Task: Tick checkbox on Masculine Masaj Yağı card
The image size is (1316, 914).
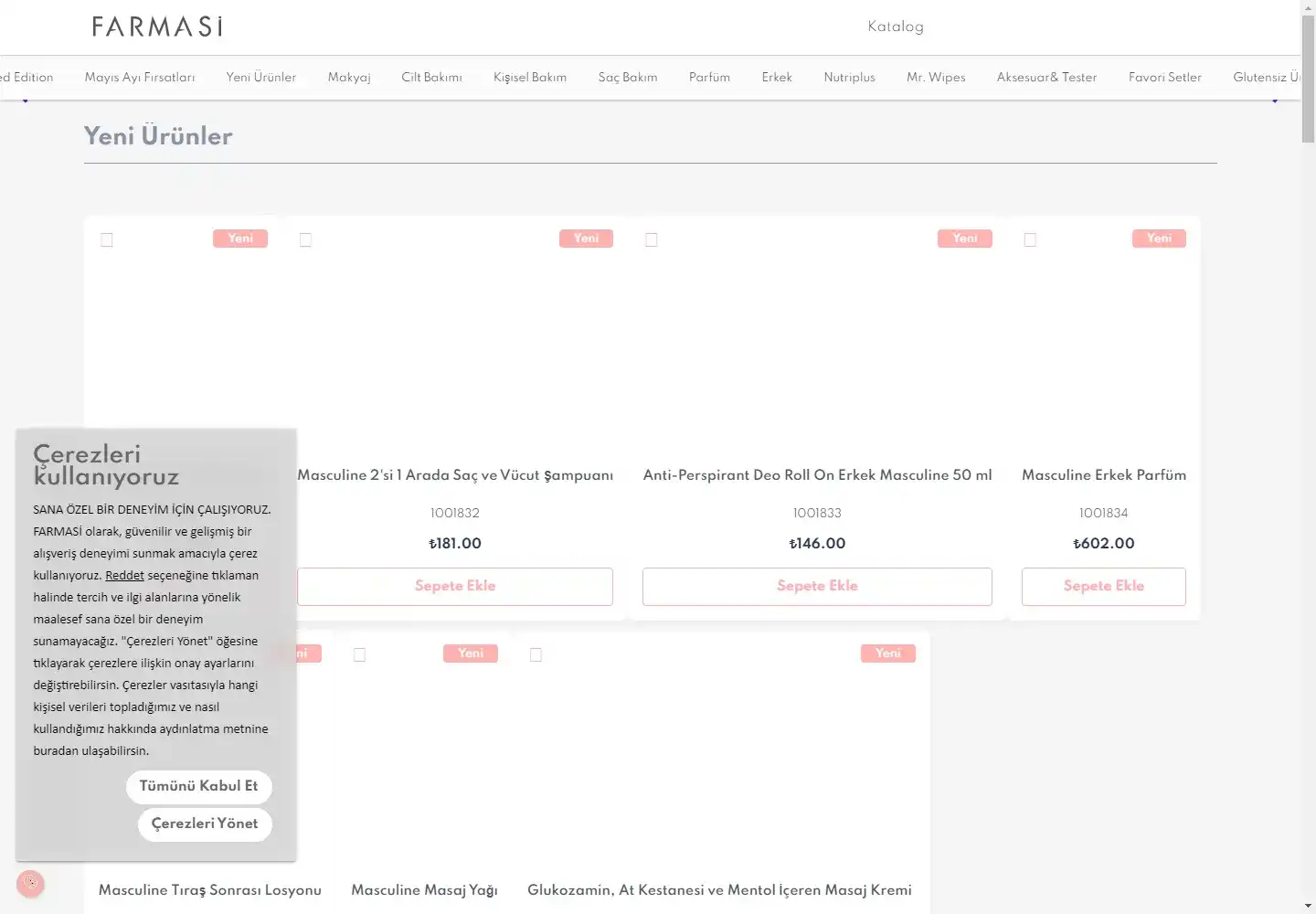Action: [359, 654]
